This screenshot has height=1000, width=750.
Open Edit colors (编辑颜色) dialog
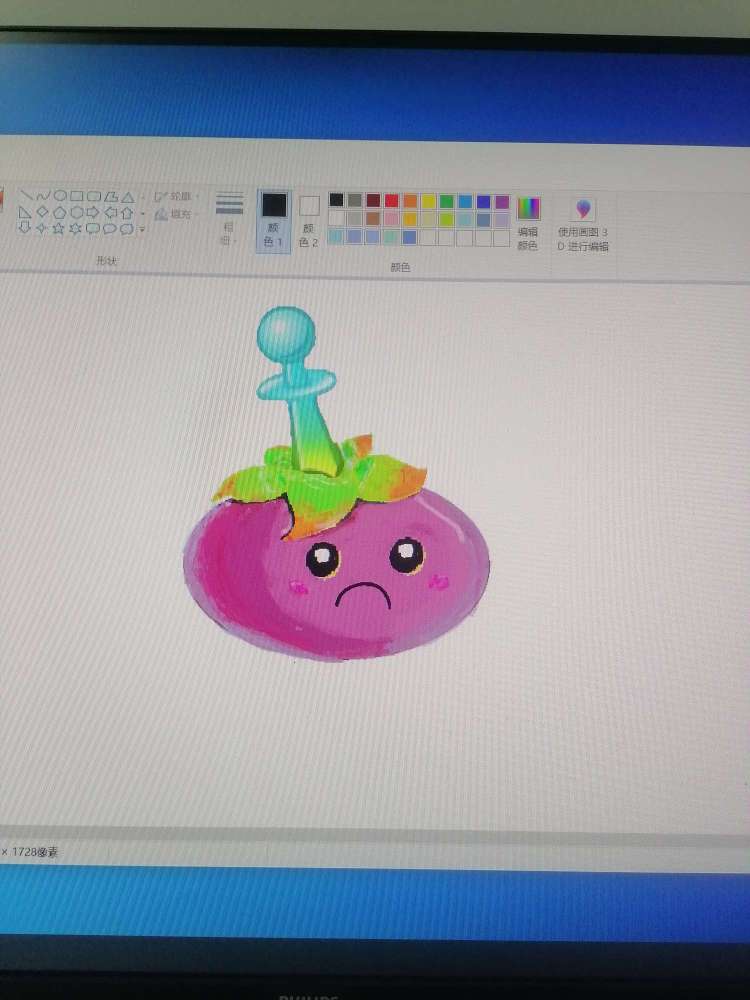point(527,222)
